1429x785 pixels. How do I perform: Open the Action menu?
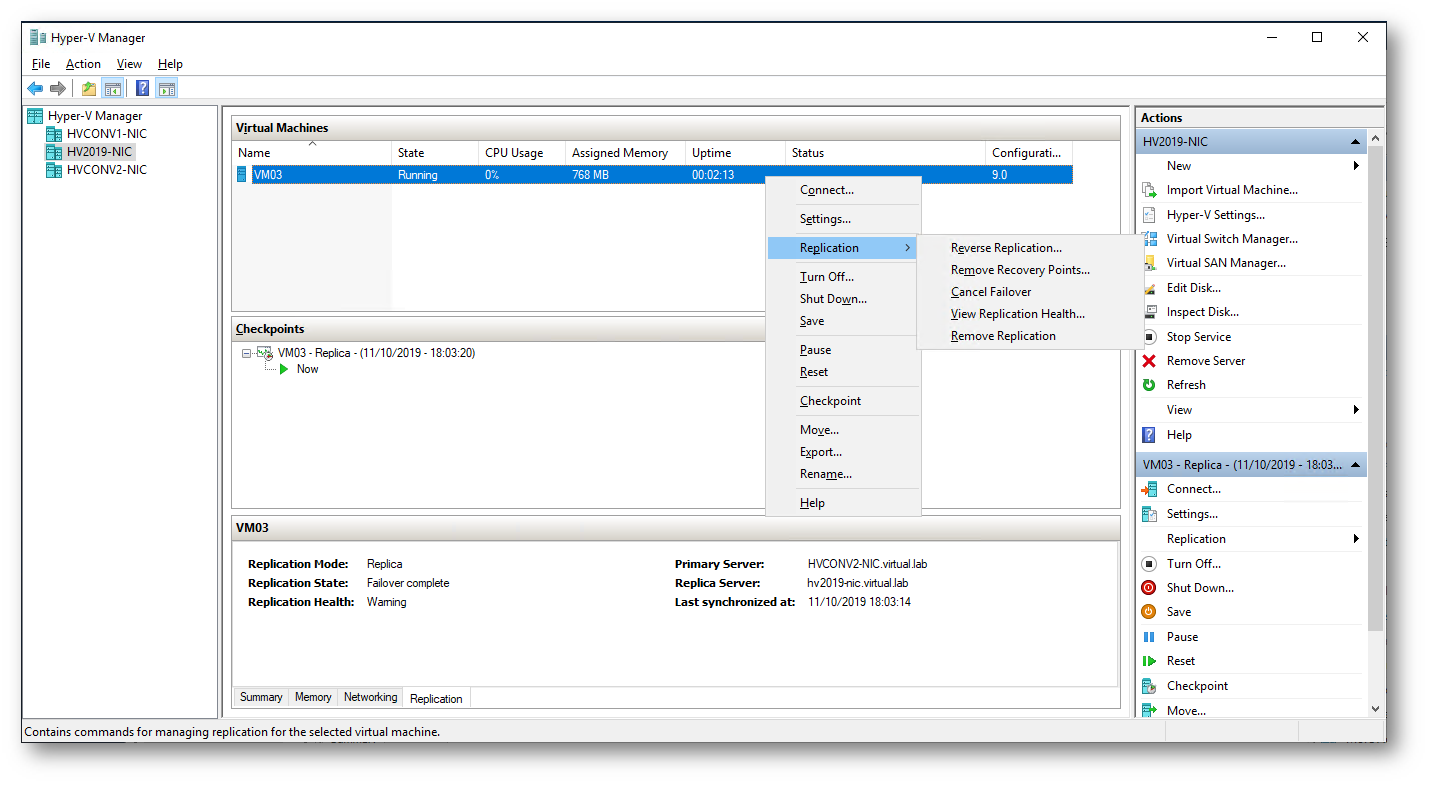(x=83, y=64)
